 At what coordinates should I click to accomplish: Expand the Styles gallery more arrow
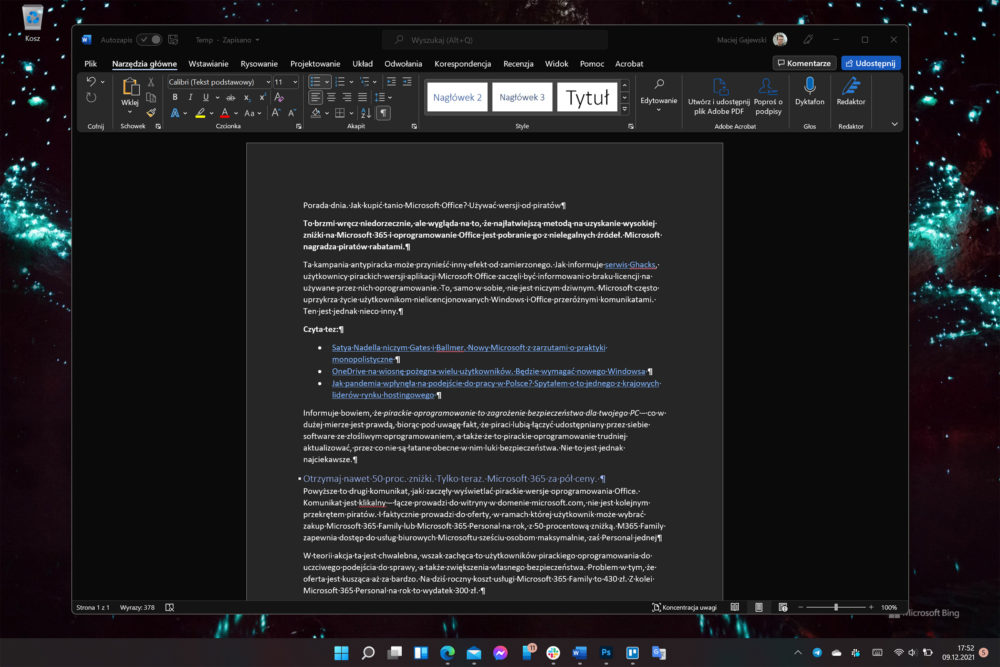click(x=625, y=109)
